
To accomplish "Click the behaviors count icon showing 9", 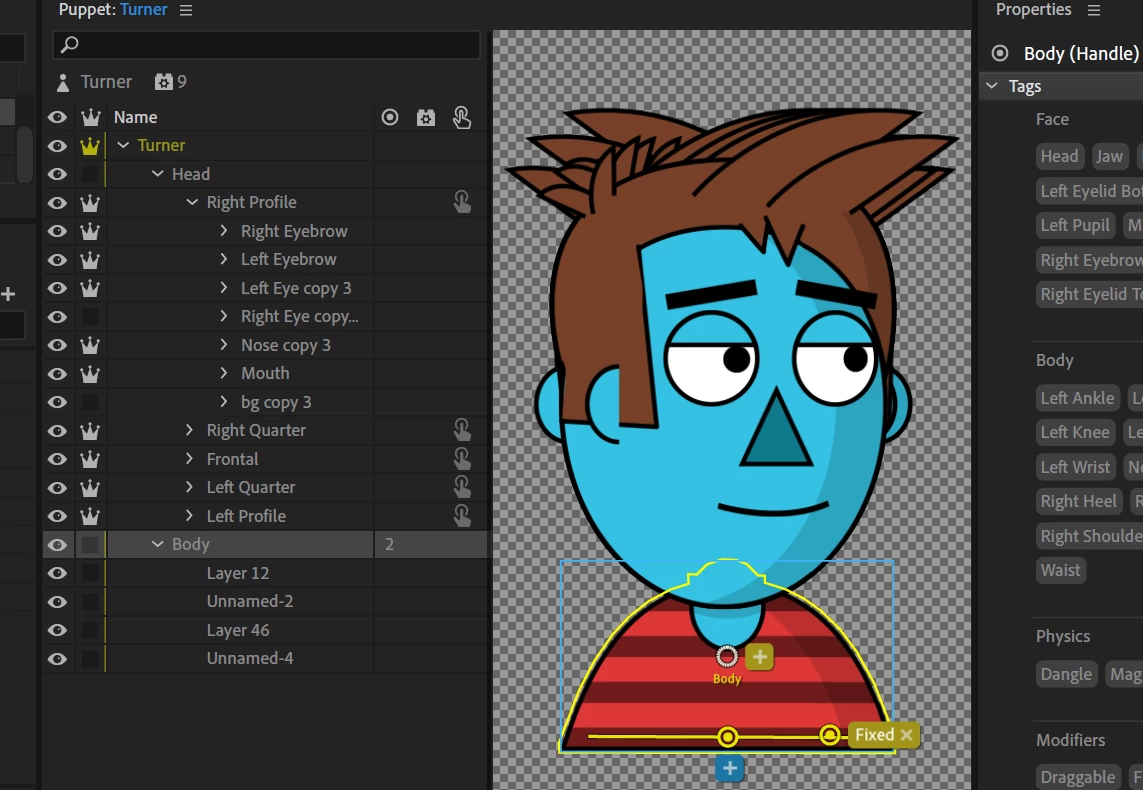I will 163,82.
